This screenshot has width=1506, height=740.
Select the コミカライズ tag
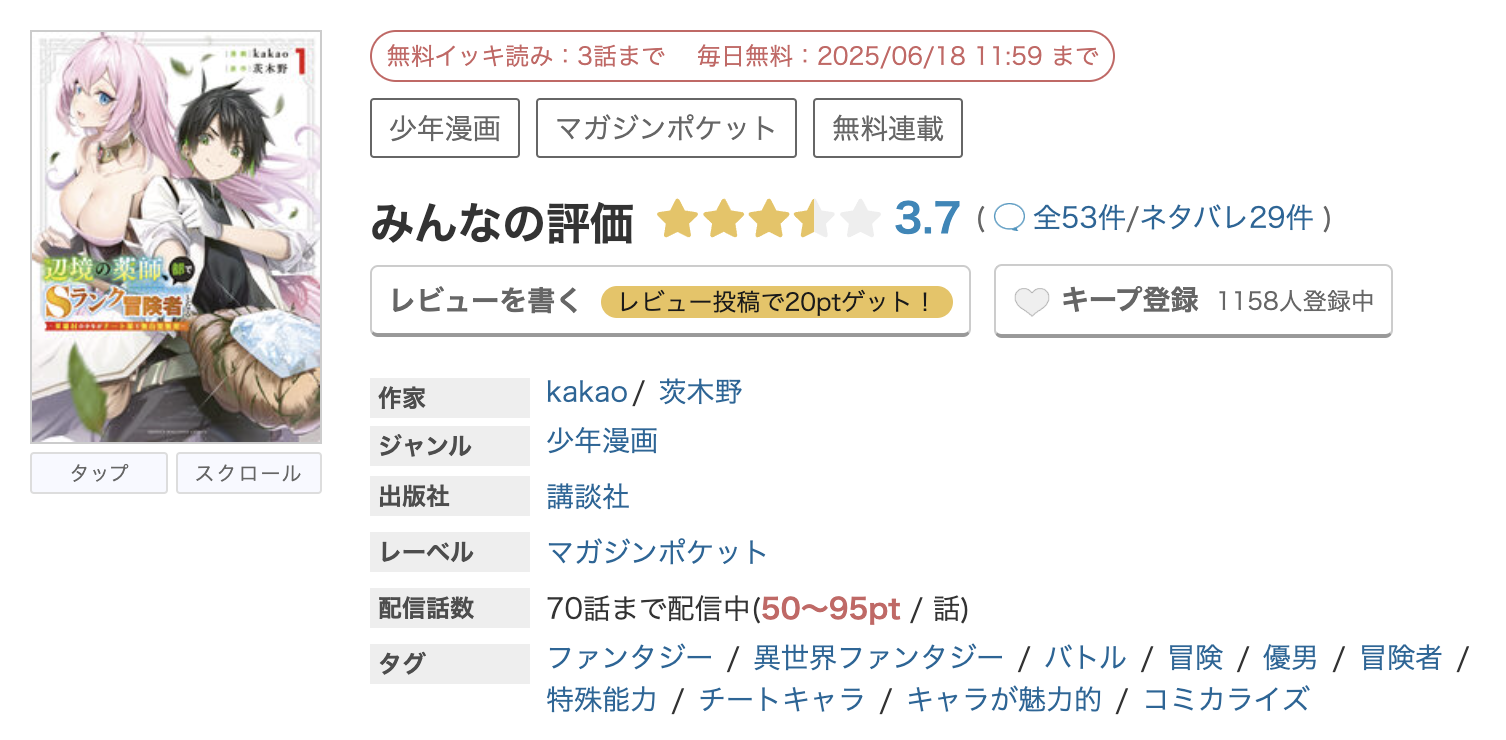(x=1226, y=698)
